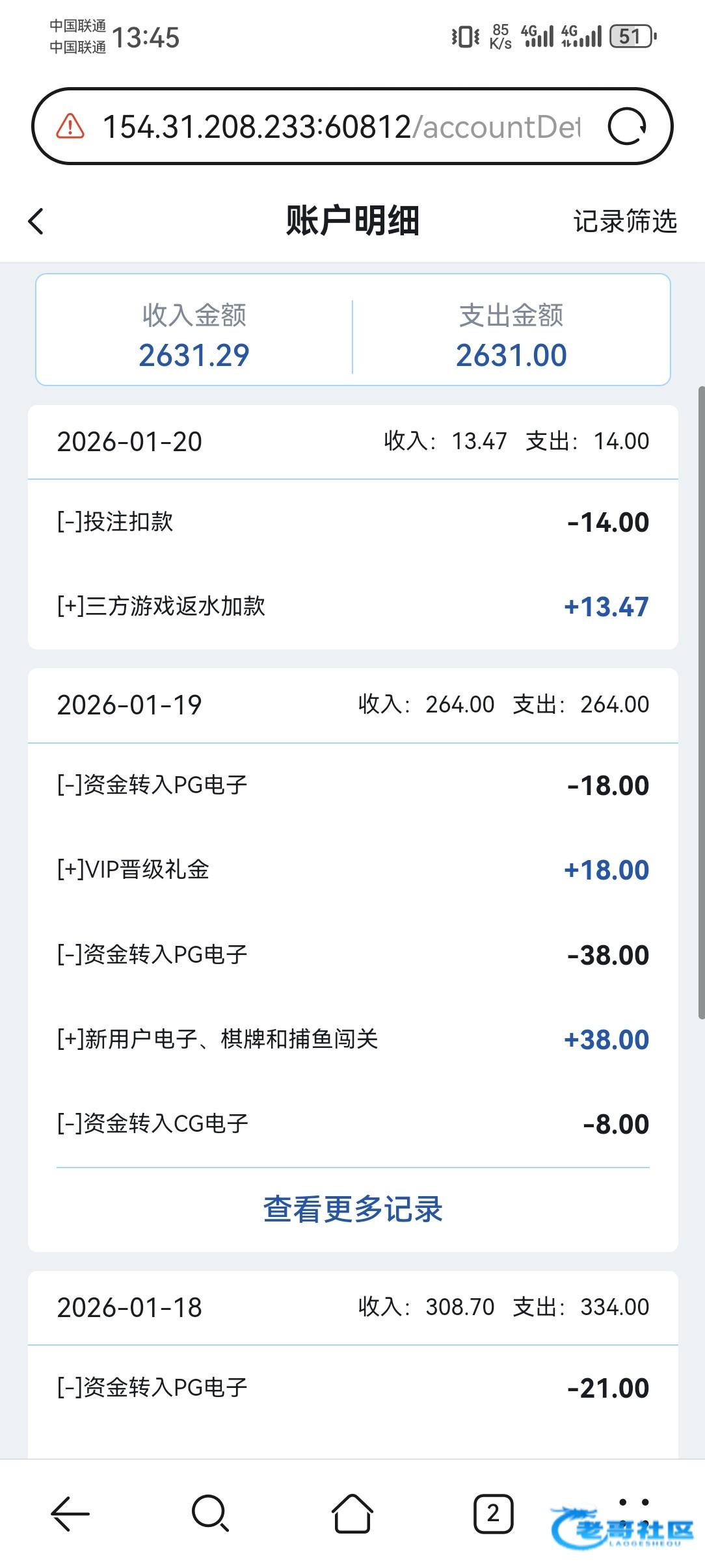
Task: Reload the page with refresh icon
Action: [x=626, y=126]
